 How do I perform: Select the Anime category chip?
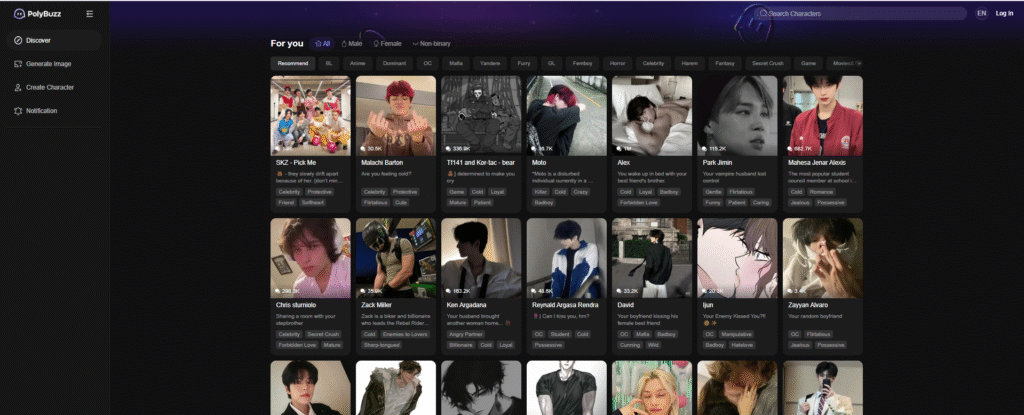(357, 63)
